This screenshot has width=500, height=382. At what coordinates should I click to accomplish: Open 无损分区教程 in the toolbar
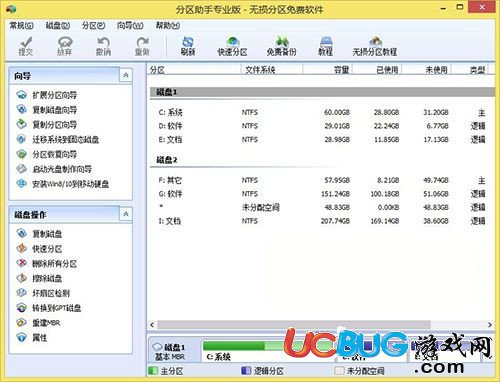[x=375, y=46]
